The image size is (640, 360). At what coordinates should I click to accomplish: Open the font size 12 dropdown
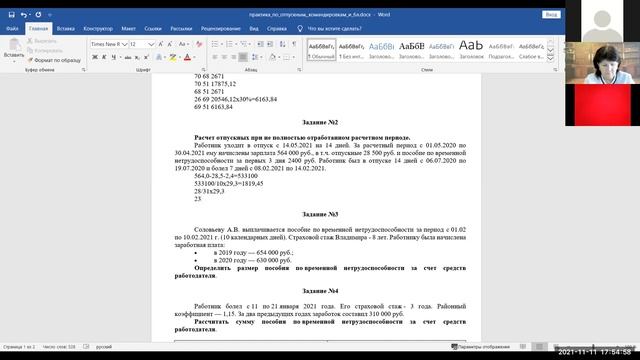tap(151, 44)
